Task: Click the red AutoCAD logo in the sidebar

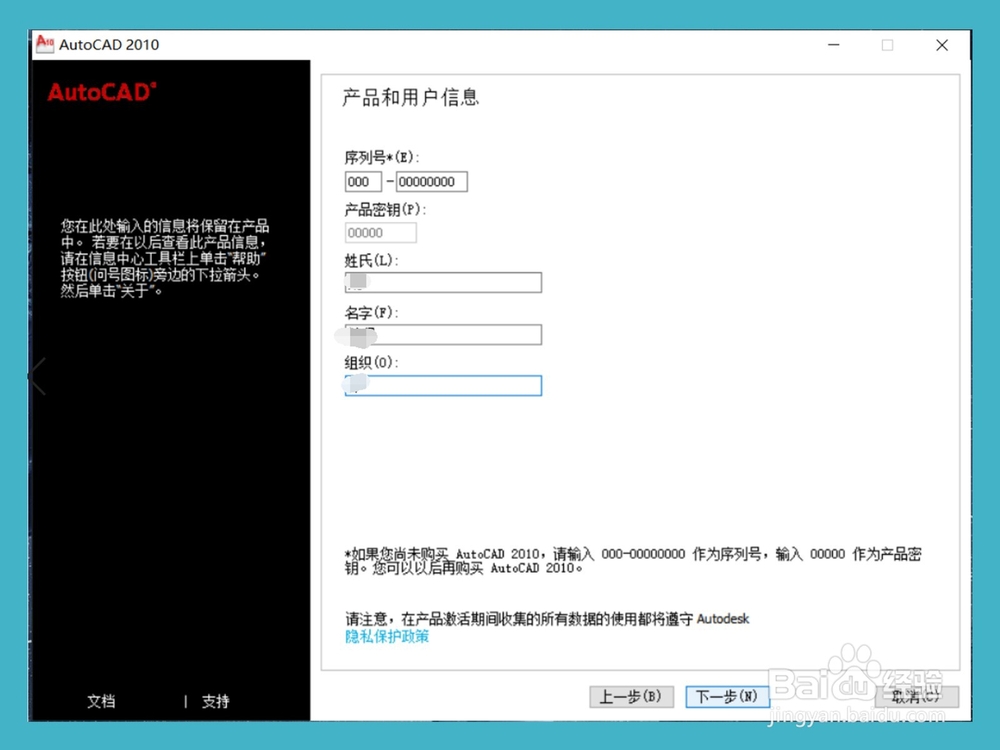Action: click(98, 91)
